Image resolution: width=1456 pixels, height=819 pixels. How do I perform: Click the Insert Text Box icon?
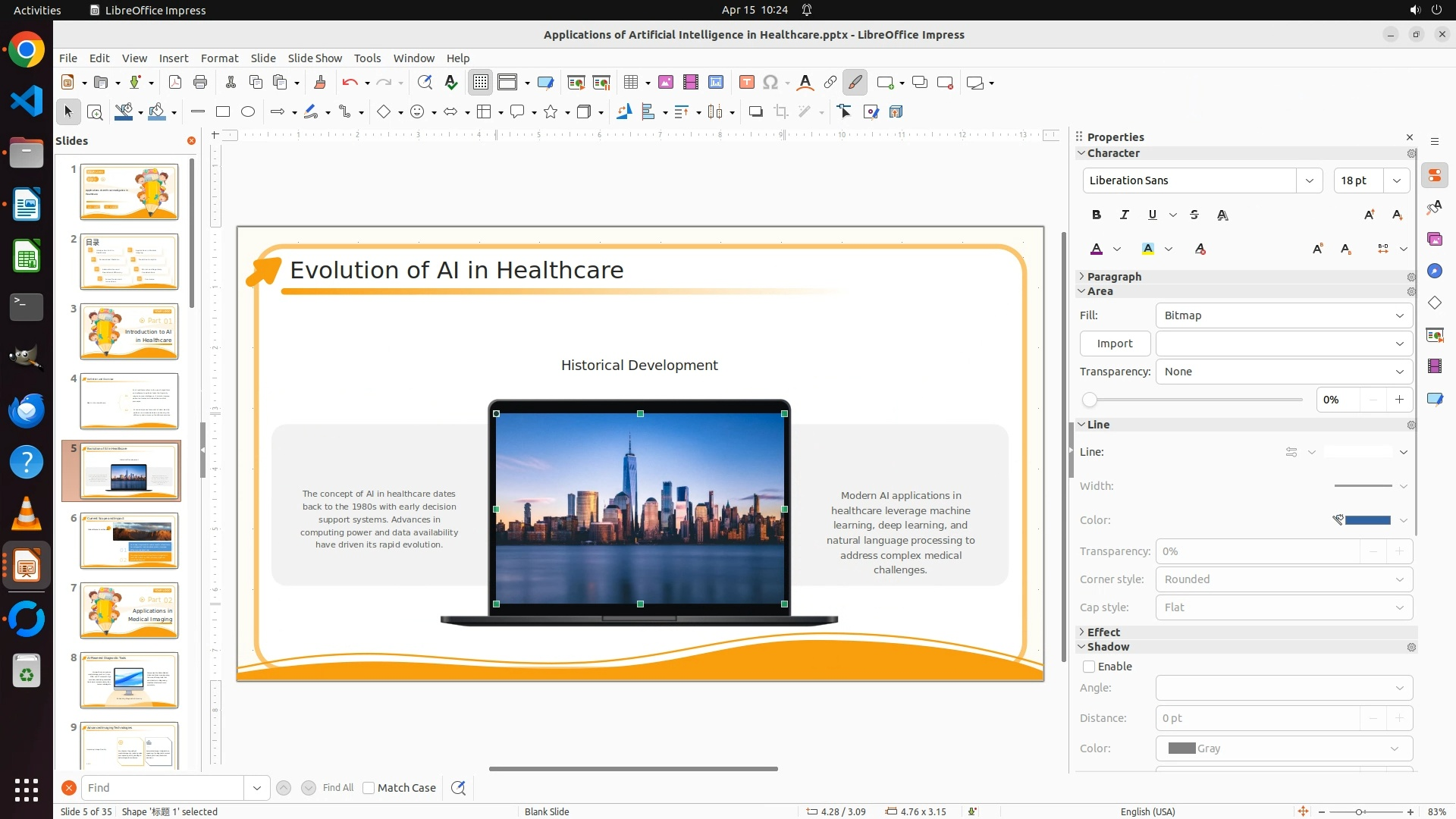[x=746, y=83]
